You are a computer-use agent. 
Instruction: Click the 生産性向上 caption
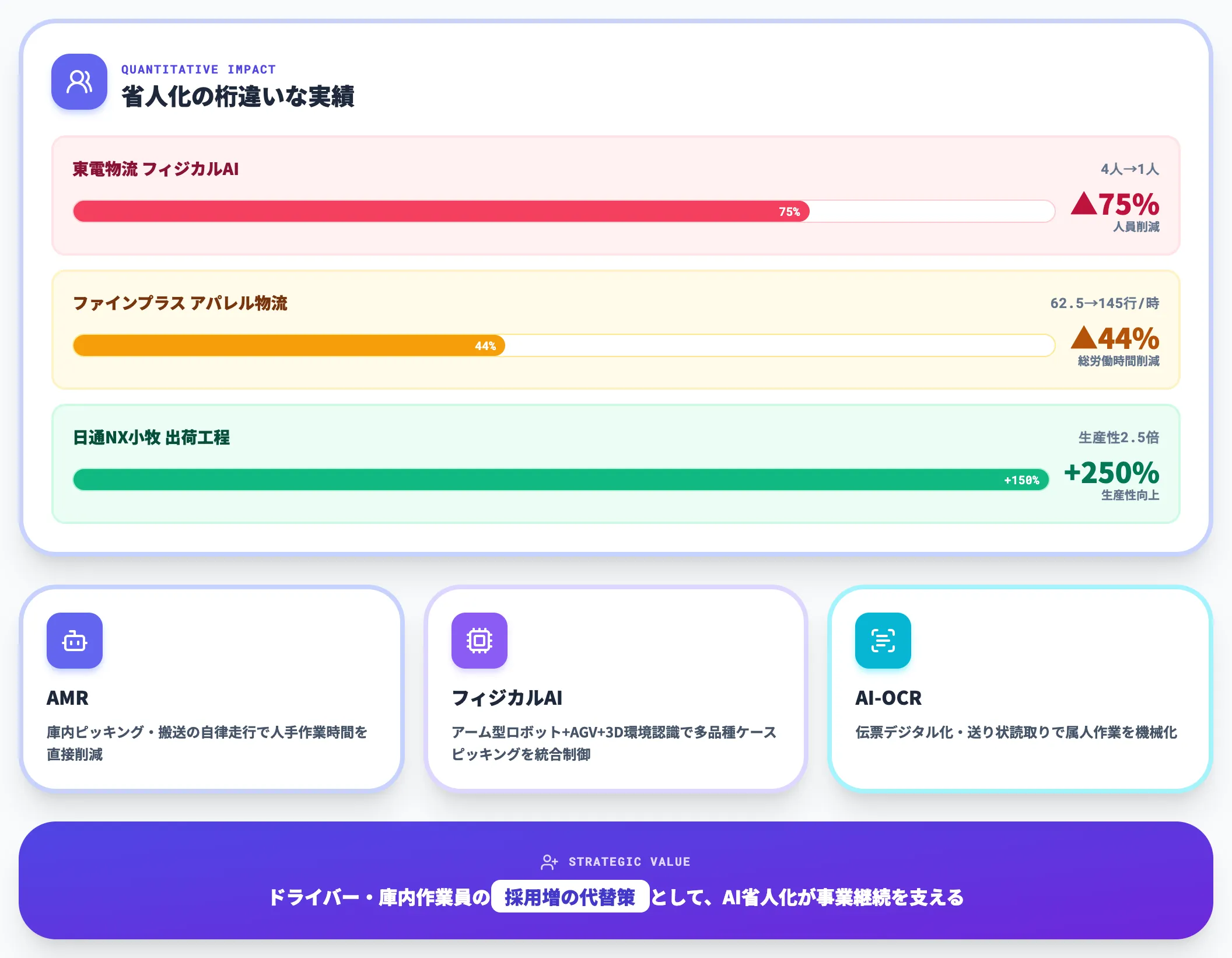point(1130,495)
